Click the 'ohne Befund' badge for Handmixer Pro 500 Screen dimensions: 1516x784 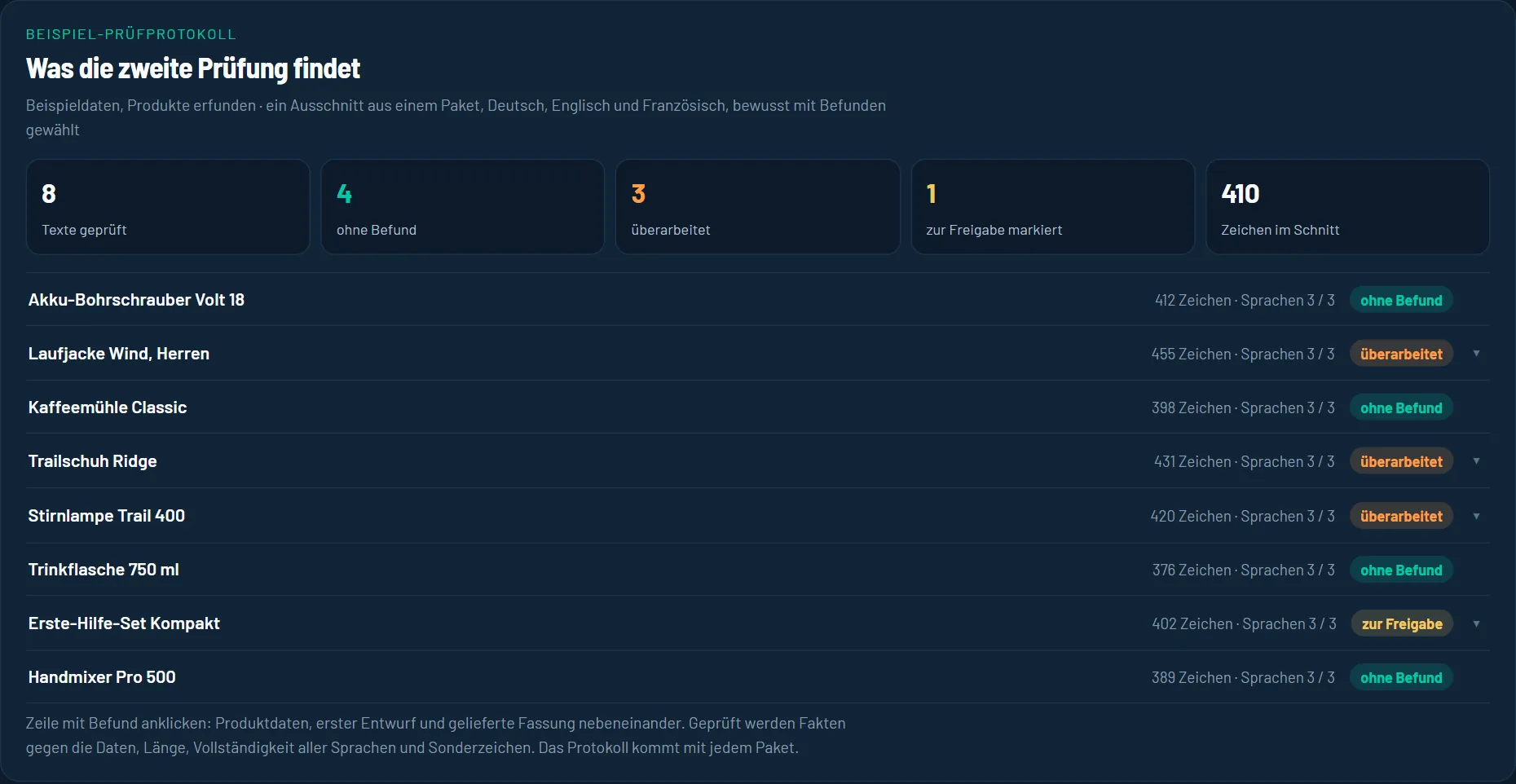click(1401, 677)
